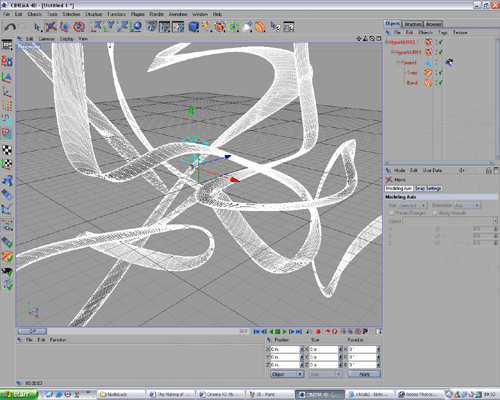Open the HyperNURBS objects palette icon
Image resolution: width=500 pixels, height=400 pixels.
click(220, 27)
